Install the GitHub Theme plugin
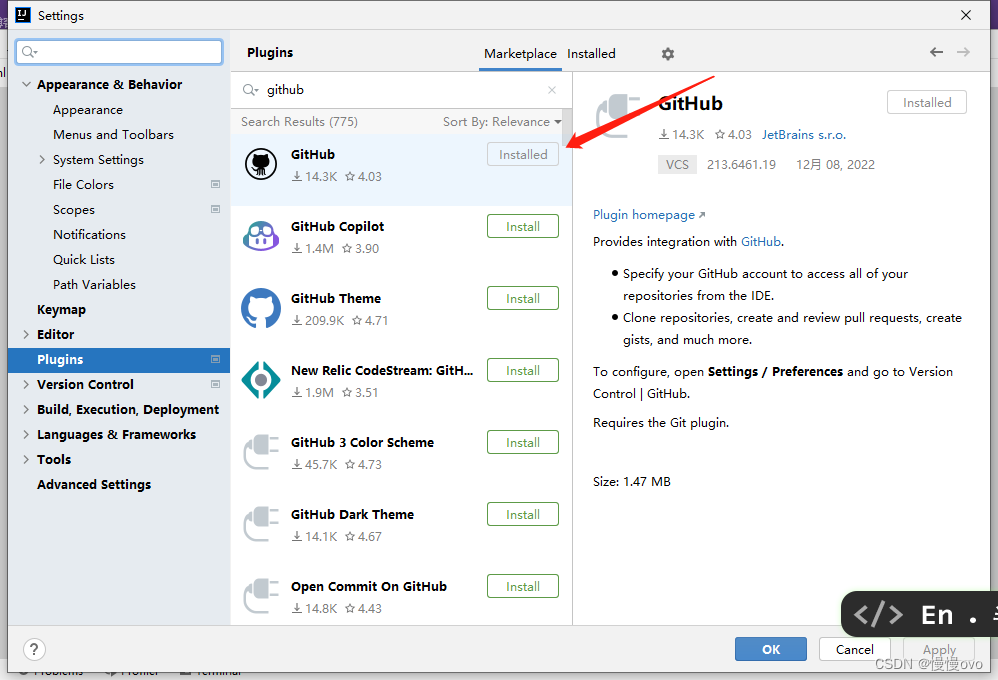The image size is (998, 680). pos(523,299)
